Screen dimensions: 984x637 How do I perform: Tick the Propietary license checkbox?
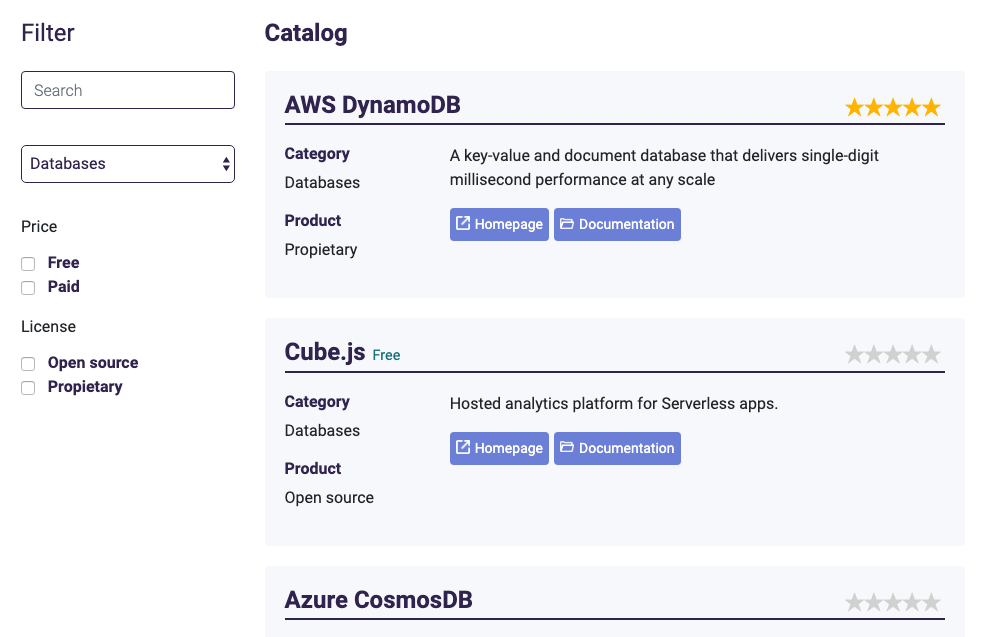28,388
